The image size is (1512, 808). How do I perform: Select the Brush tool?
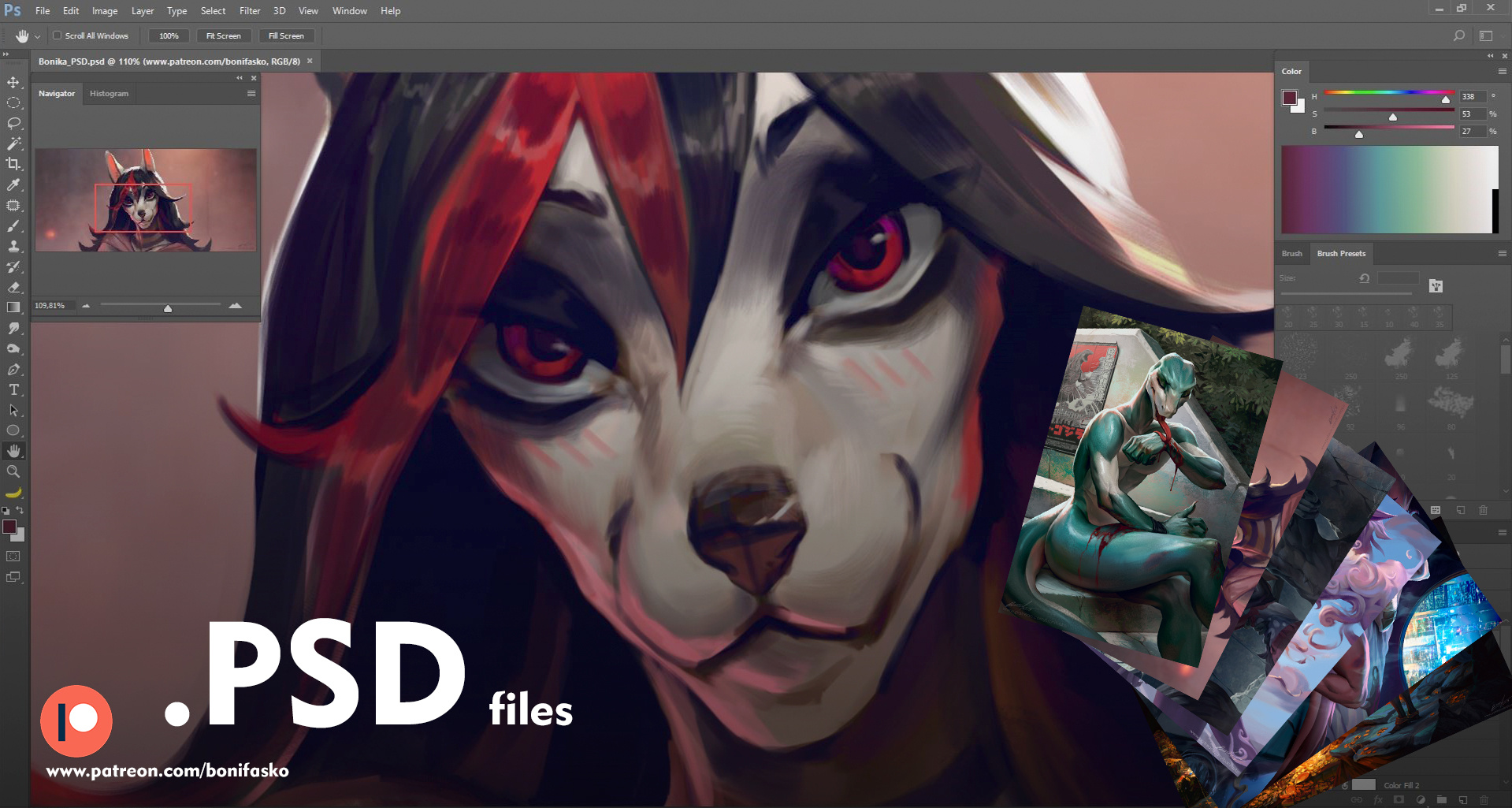click(x=13, y=225)
